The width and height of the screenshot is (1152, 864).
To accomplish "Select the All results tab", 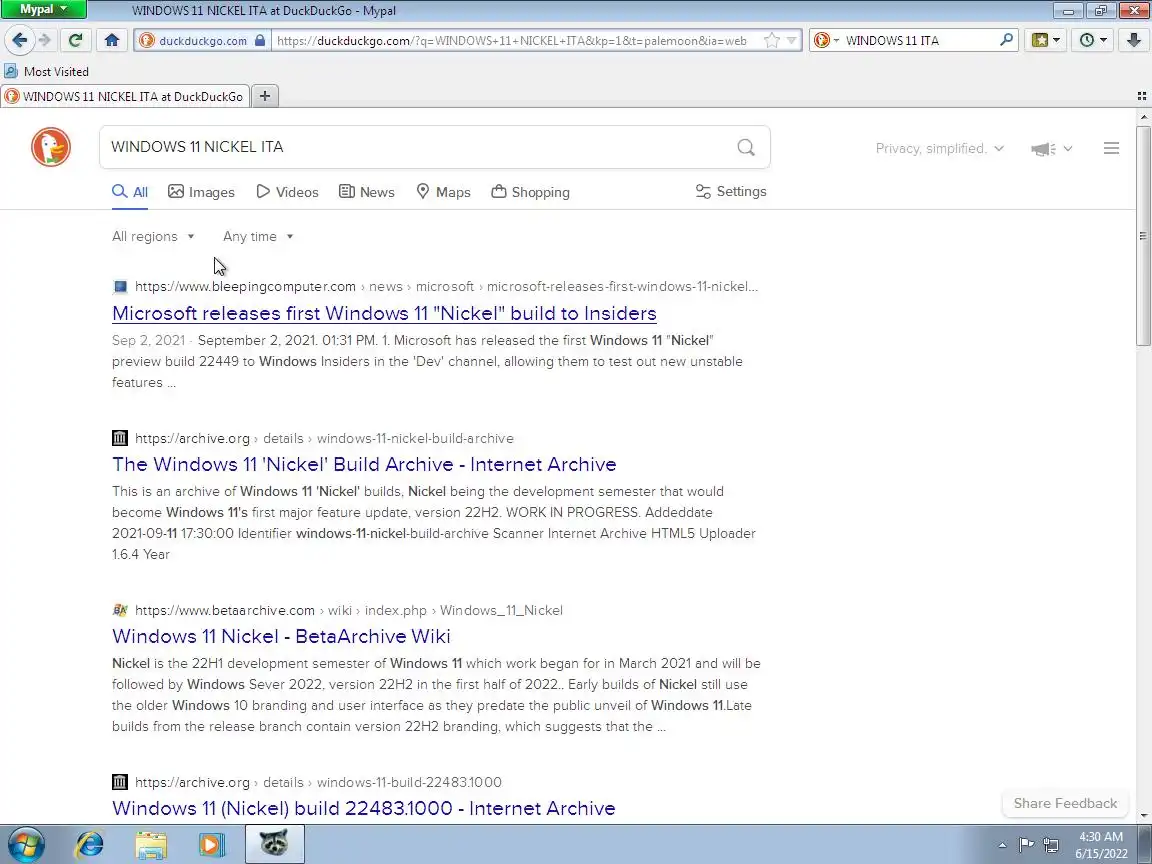I will pyautogui.click(x=130, y=192).
